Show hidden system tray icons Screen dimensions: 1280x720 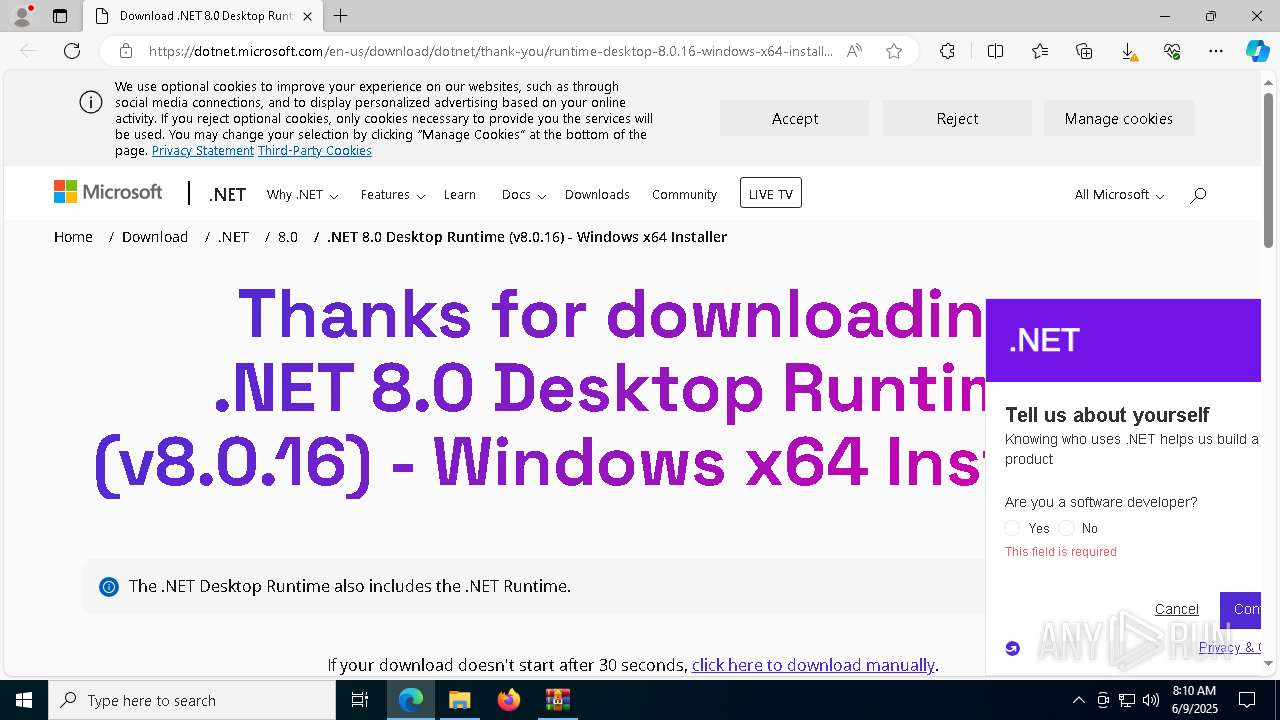(x=1078, y=700)
